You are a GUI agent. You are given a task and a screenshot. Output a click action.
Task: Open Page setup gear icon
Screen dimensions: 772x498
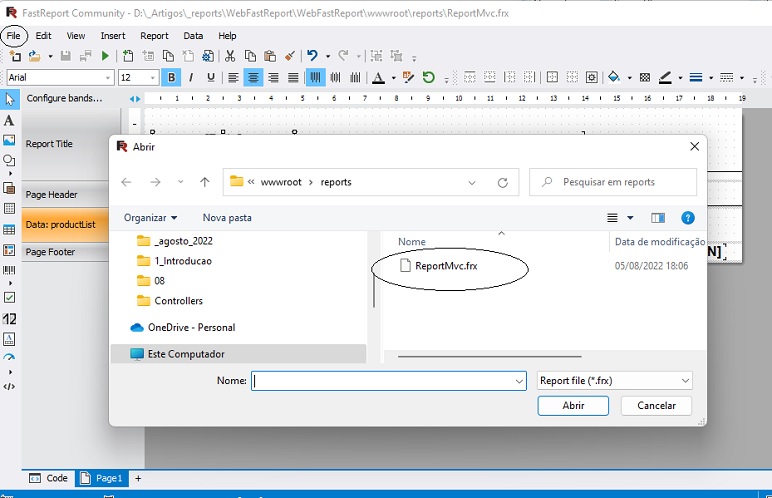point(208,56)
